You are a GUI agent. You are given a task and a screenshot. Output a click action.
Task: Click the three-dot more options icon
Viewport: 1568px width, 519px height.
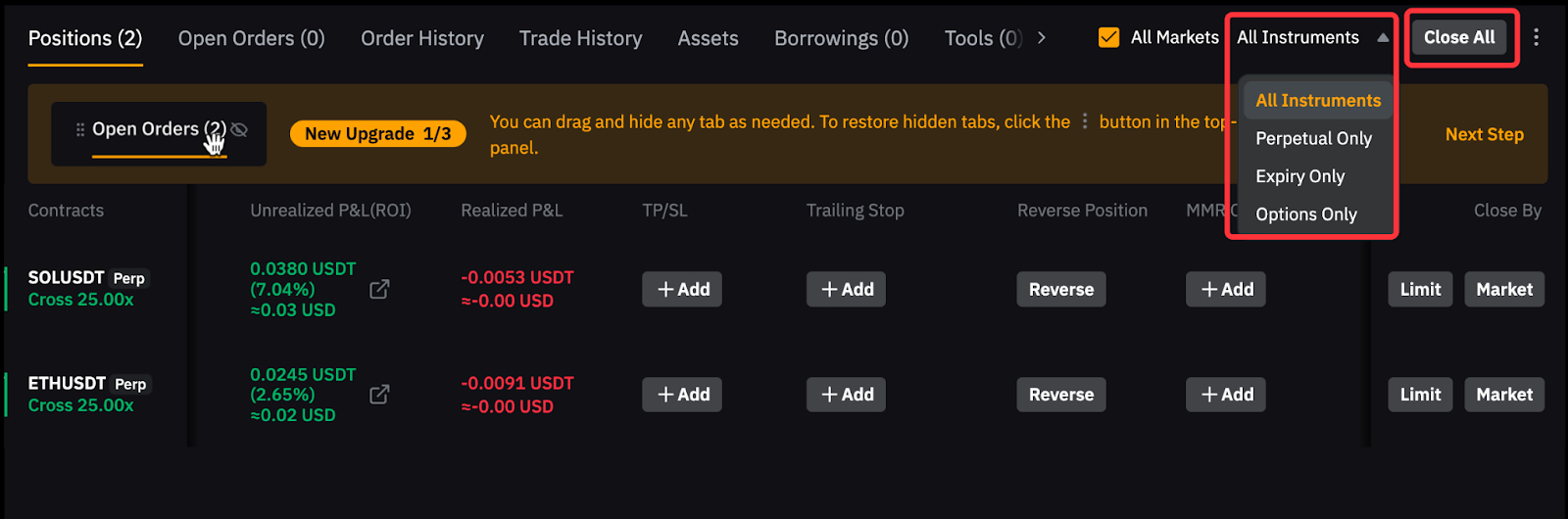click(x=1536, y=37)
